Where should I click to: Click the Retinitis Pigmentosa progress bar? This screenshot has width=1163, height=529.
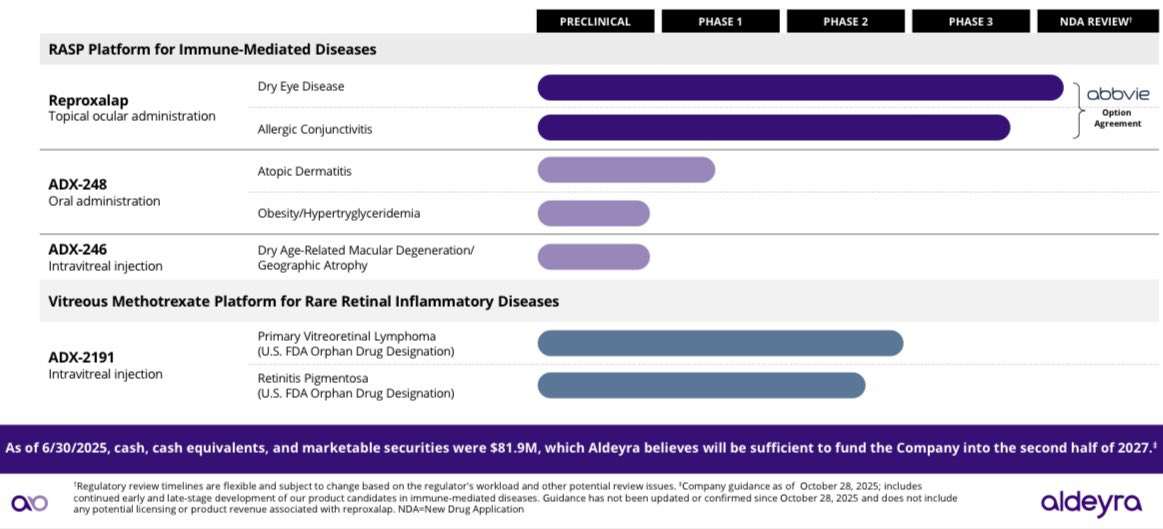701,386
